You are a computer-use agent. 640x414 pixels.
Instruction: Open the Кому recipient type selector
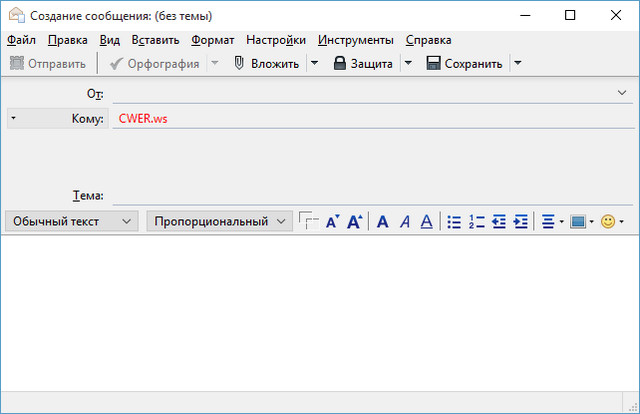point(58,118)
